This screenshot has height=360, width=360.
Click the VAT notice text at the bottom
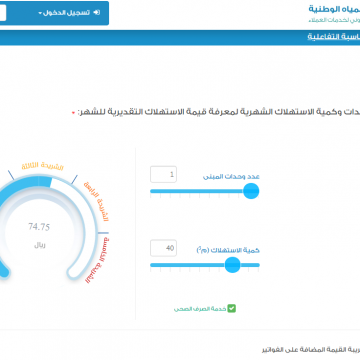coord(311,350)
